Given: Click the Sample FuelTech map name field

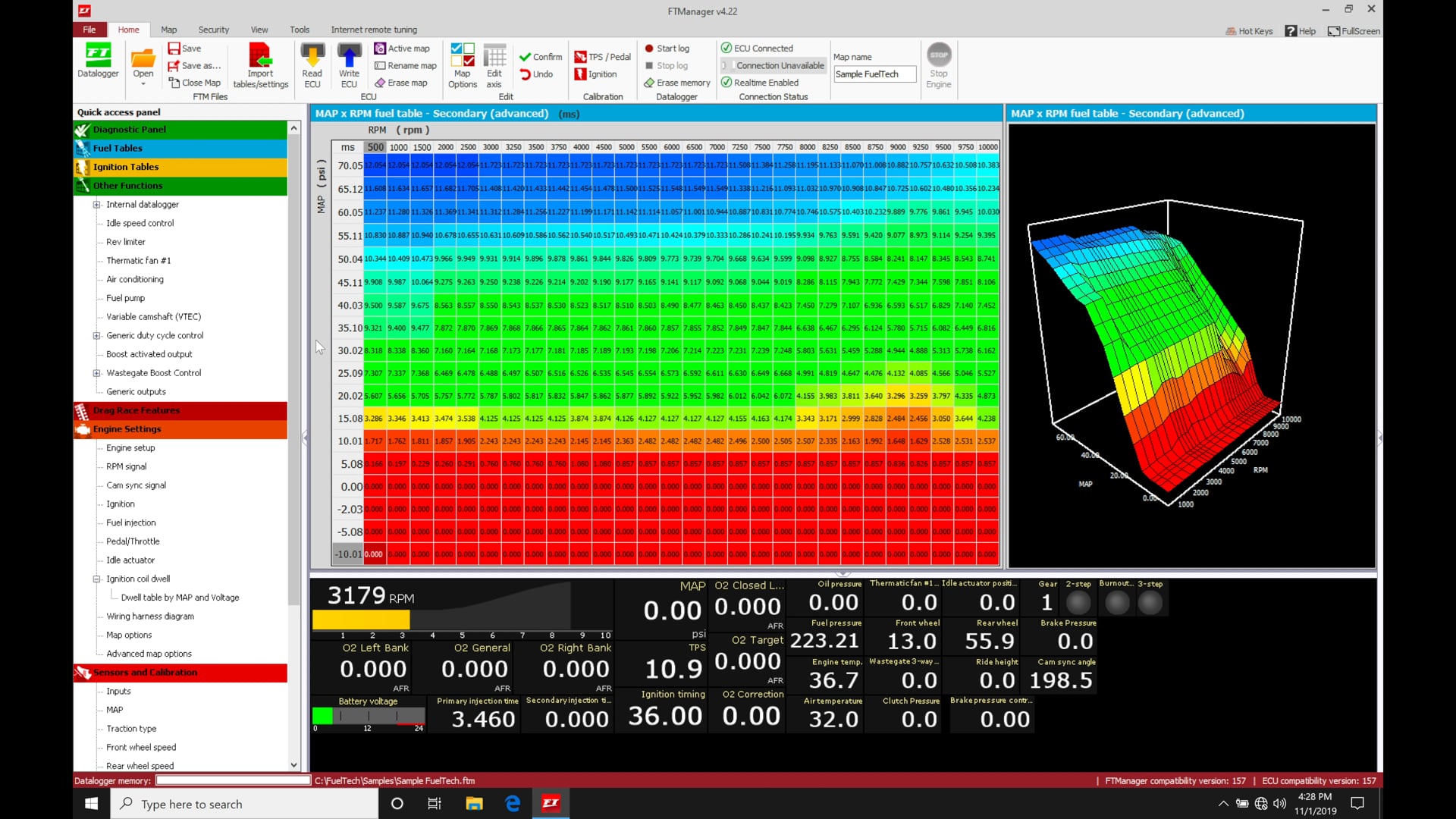Looking at the screenshot, I should point(874,74).
